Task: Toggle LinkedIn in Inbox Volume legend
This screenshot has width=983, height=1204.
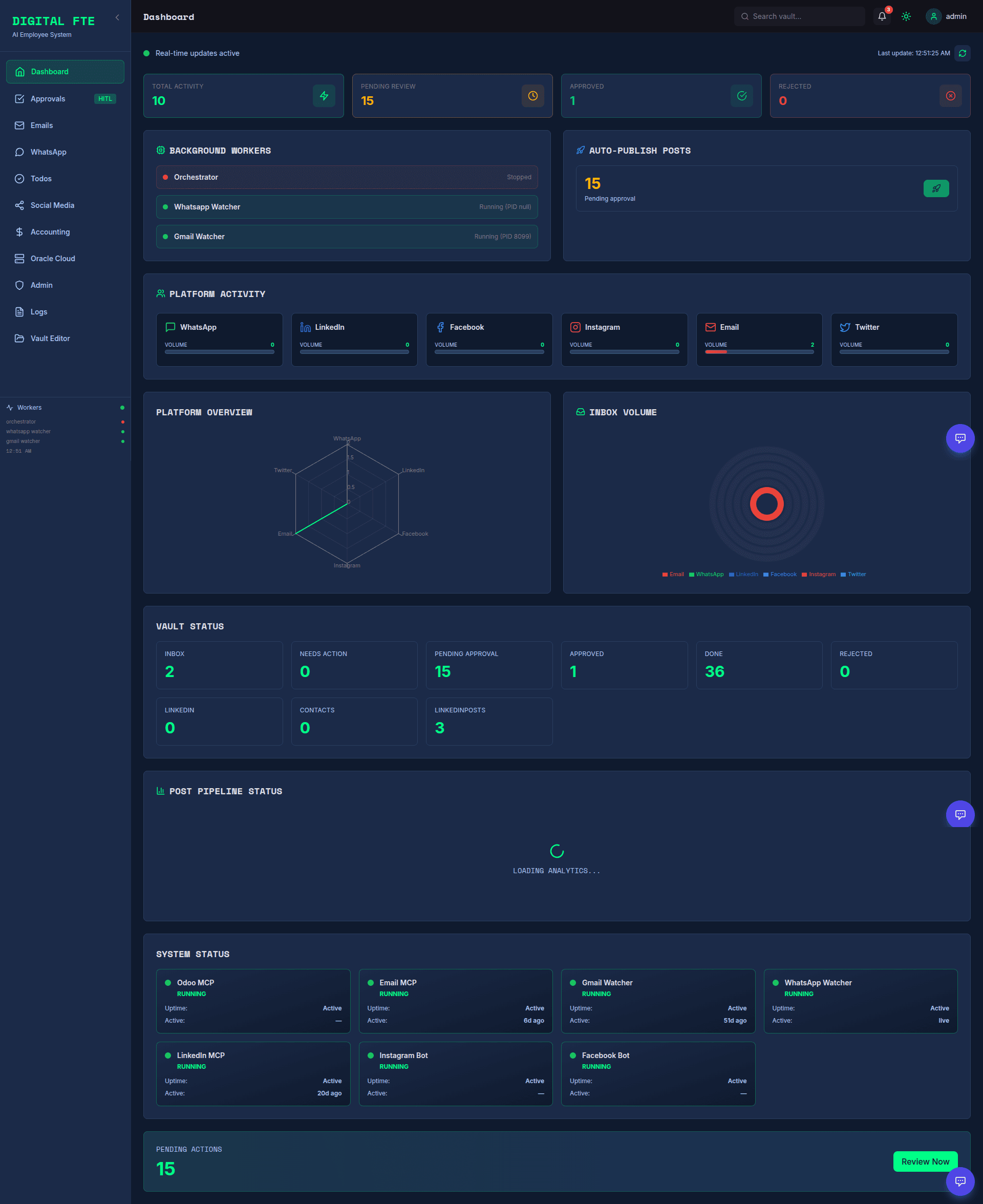Action: [x=743, y=574]
